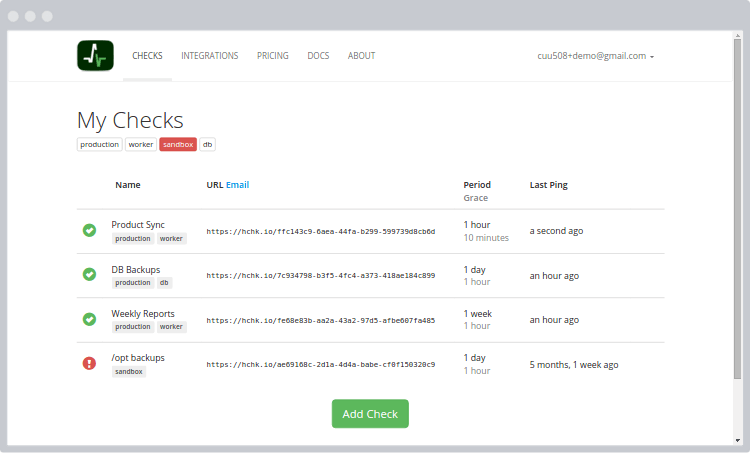This screenshot has width=750, height=453.
Task: Click green status icon for Weekly Reports
Action: click(x=89, y=319)
